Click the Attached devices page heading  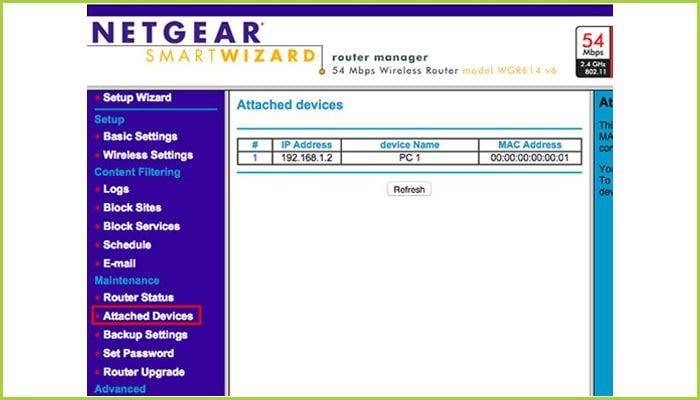(x=290, y=105)
